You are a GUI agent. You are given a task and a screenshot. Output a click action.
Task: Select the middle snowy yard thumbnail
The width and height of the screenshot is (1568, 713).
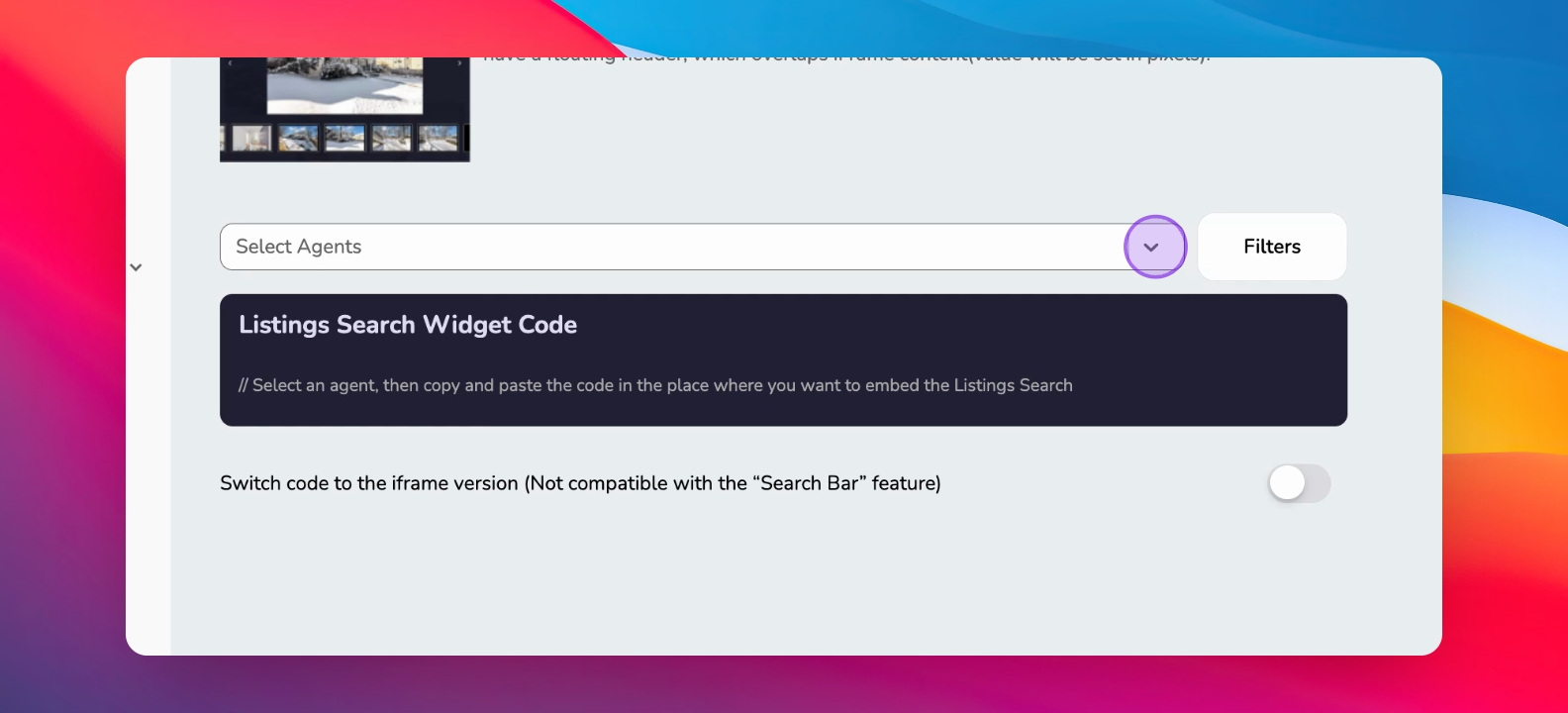click(345, 139)
